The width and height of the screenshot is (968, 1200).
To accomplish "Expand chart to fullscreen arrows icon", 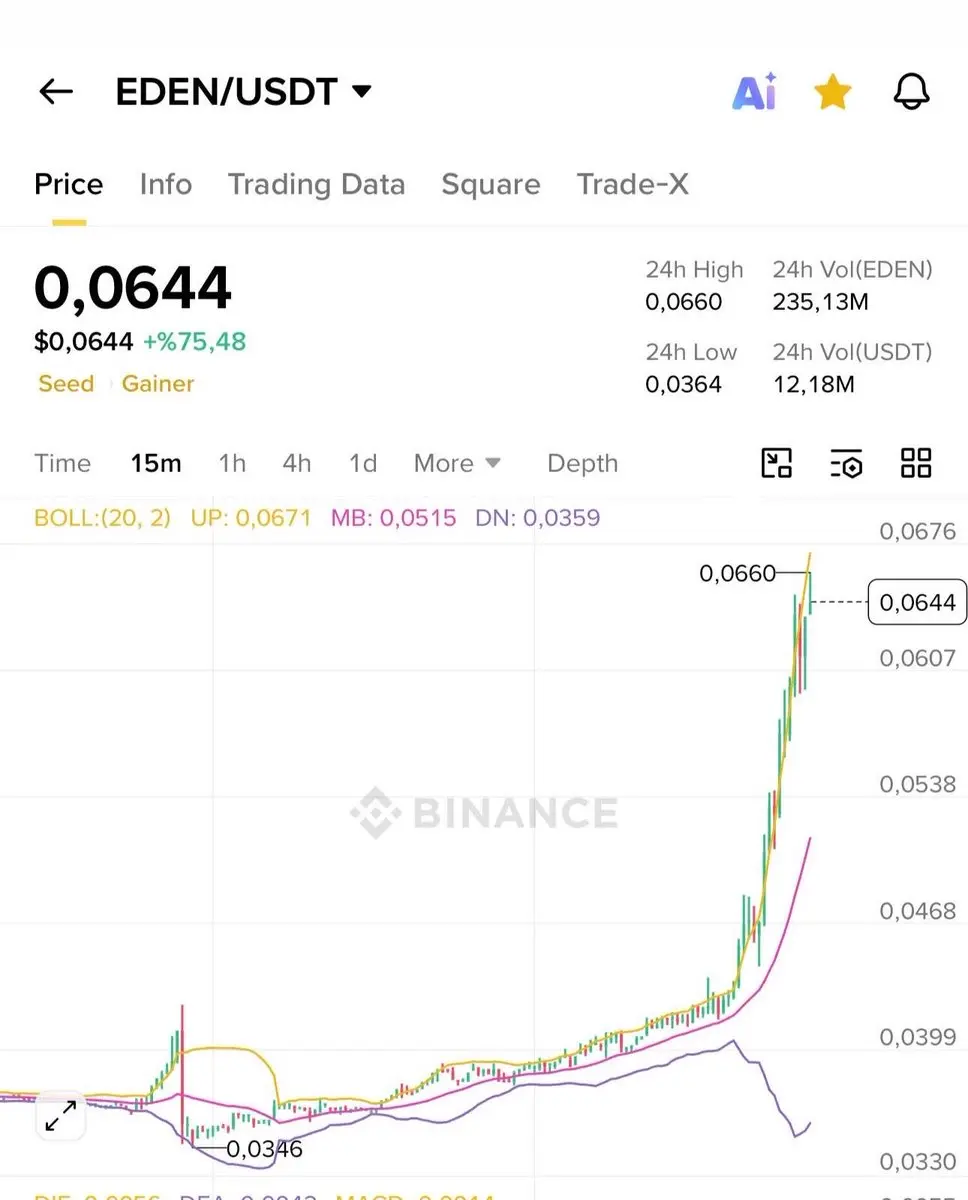I will click(61, 1116).
